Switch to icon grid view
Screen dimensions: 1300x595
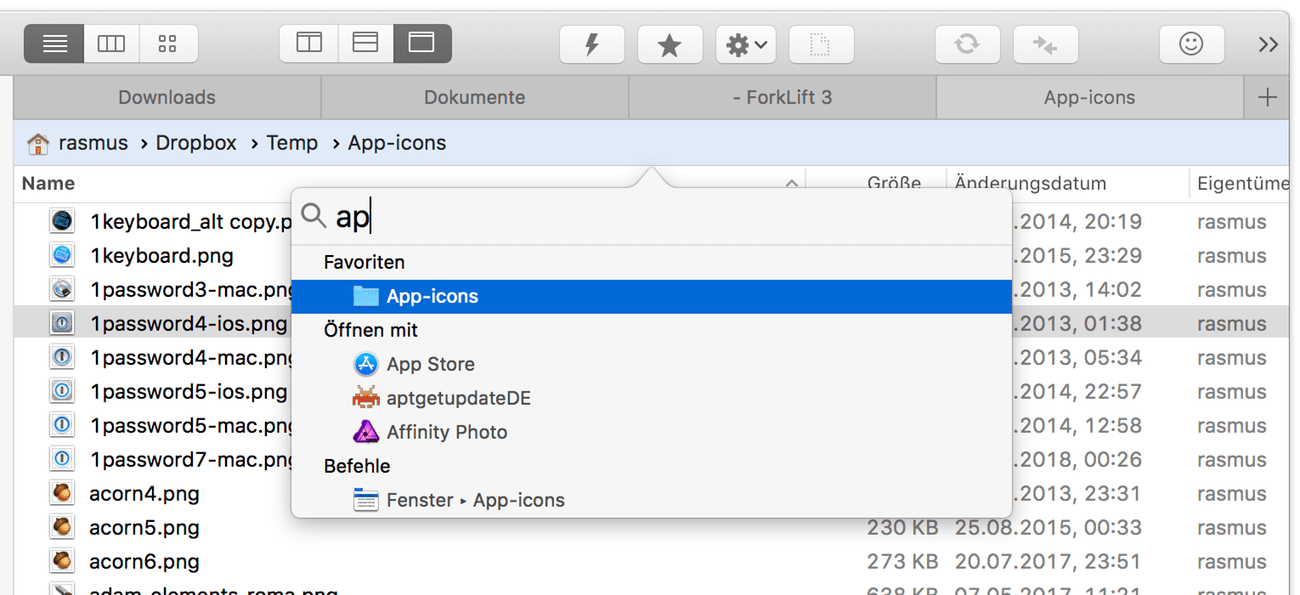click(x=168, y=44)
